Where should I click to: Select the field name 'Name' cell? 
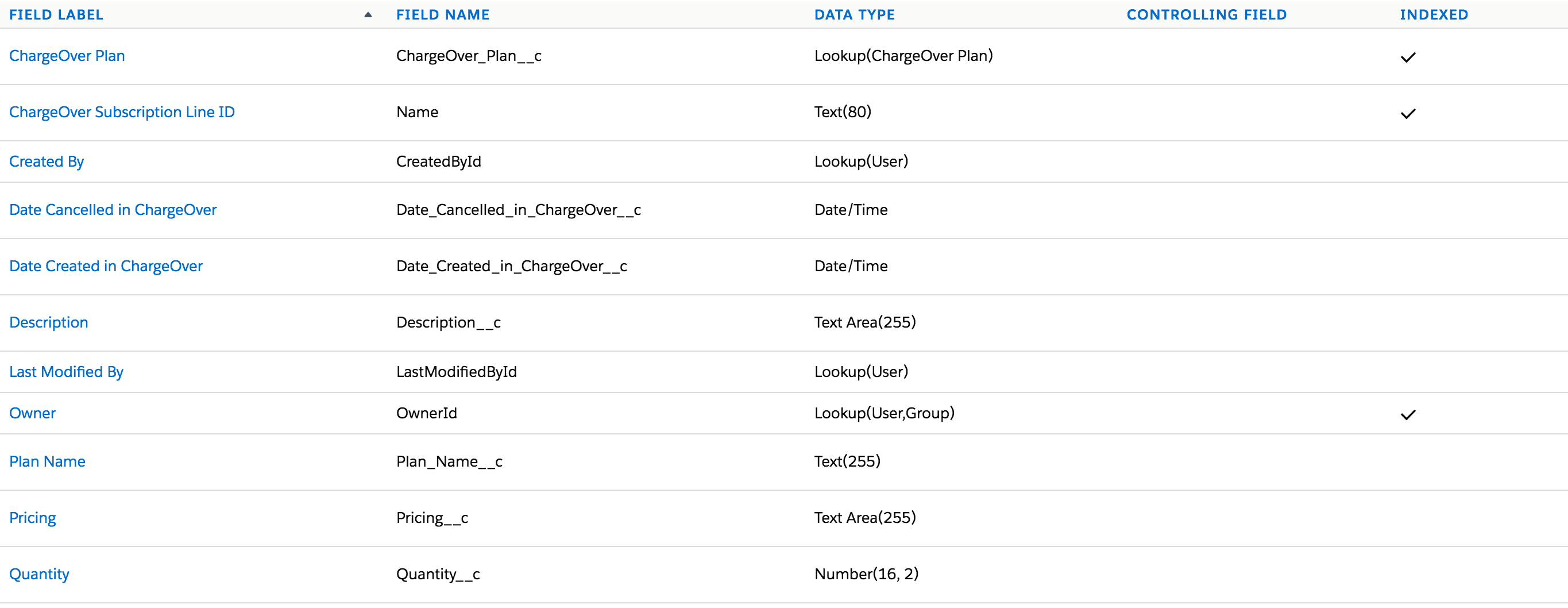coord(417,112)
